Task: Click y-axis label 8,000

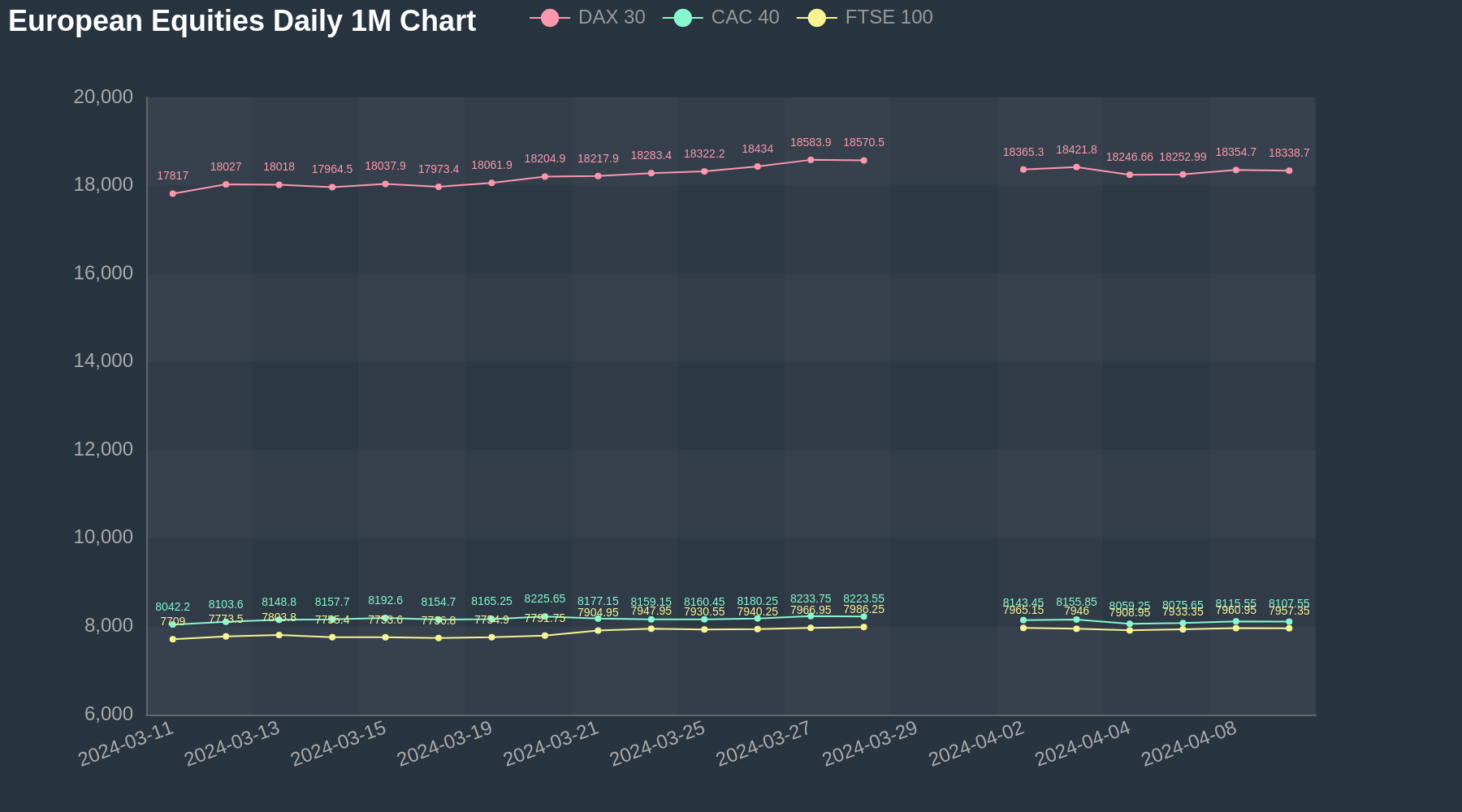Action: [110, 626]
